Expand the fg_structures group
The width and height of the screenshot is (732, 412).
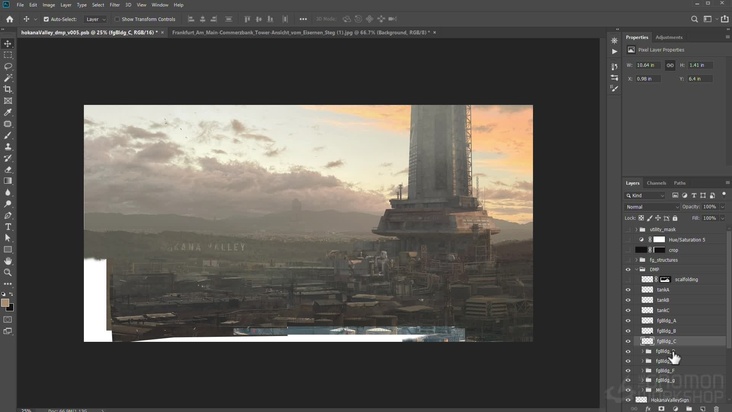click(636, 260)
